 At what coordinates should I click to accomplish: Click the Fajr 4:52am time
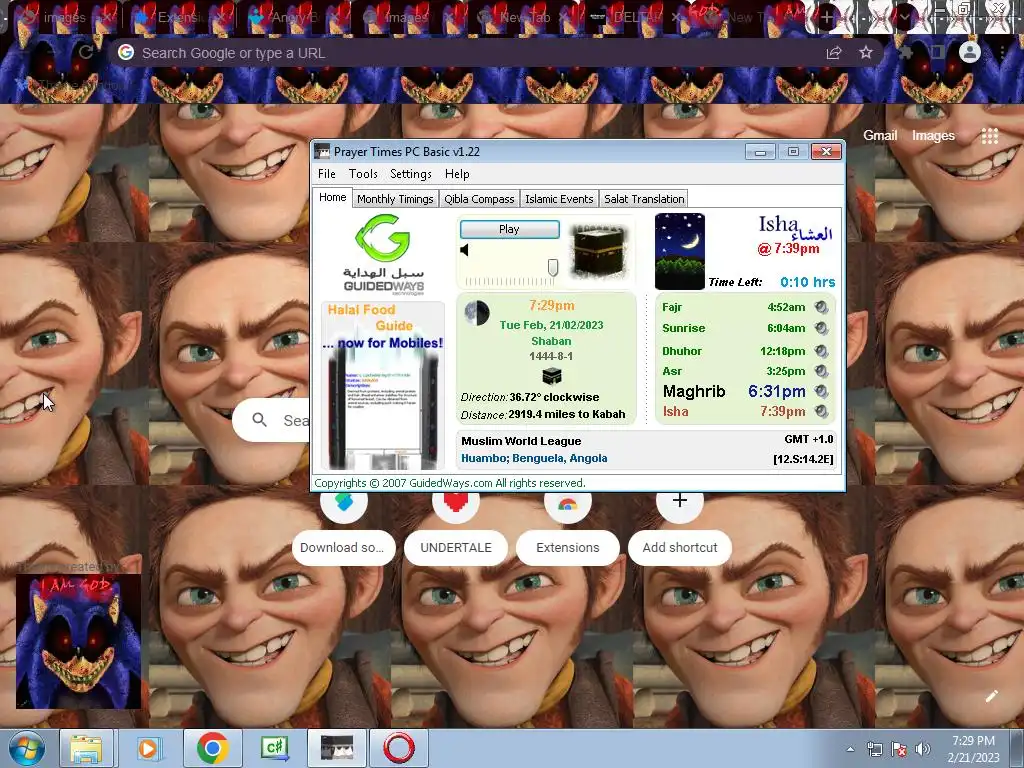[x=786, y=307]
